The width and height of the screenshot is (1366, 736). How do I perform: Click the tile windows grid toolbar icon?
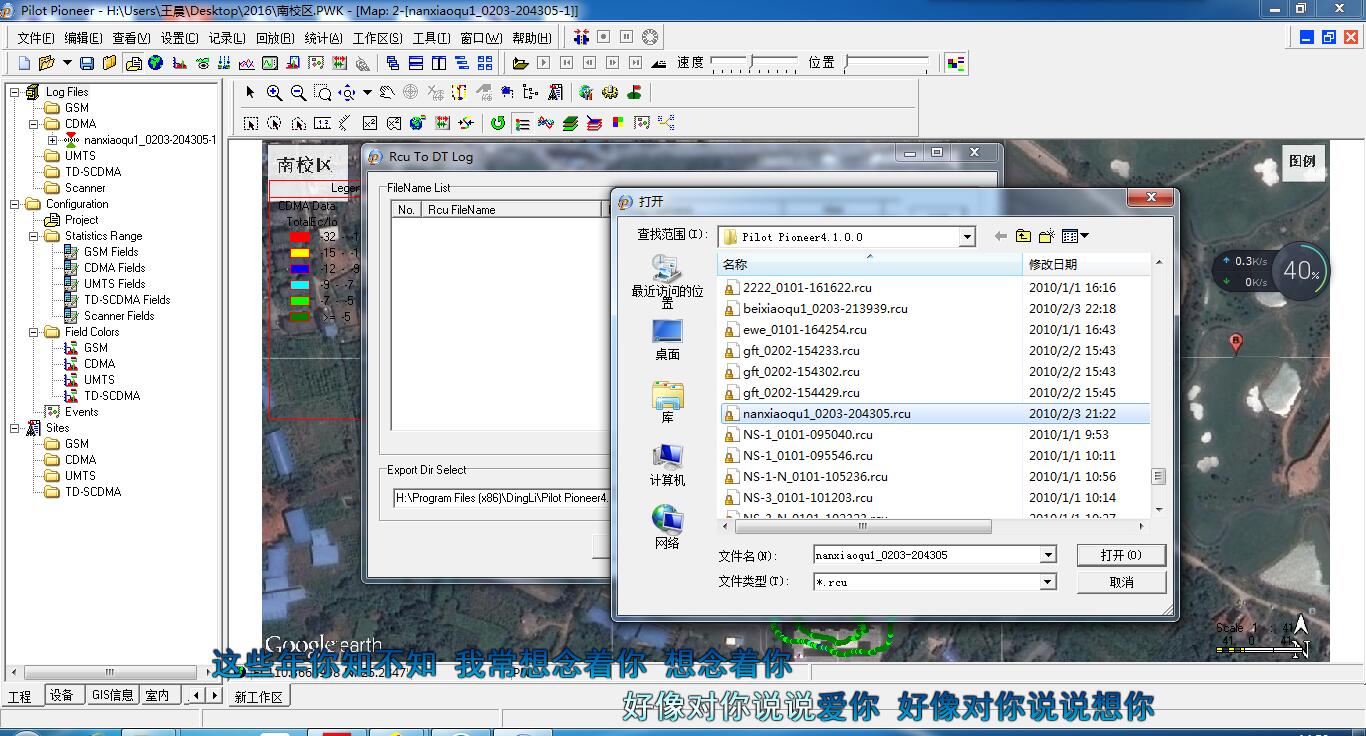click(485, 63)
